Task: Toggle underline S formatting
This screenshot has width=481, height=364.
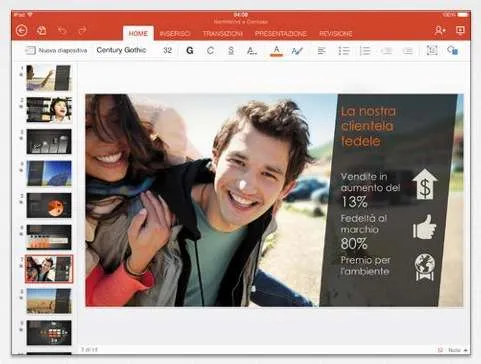Action: [231, 51]
